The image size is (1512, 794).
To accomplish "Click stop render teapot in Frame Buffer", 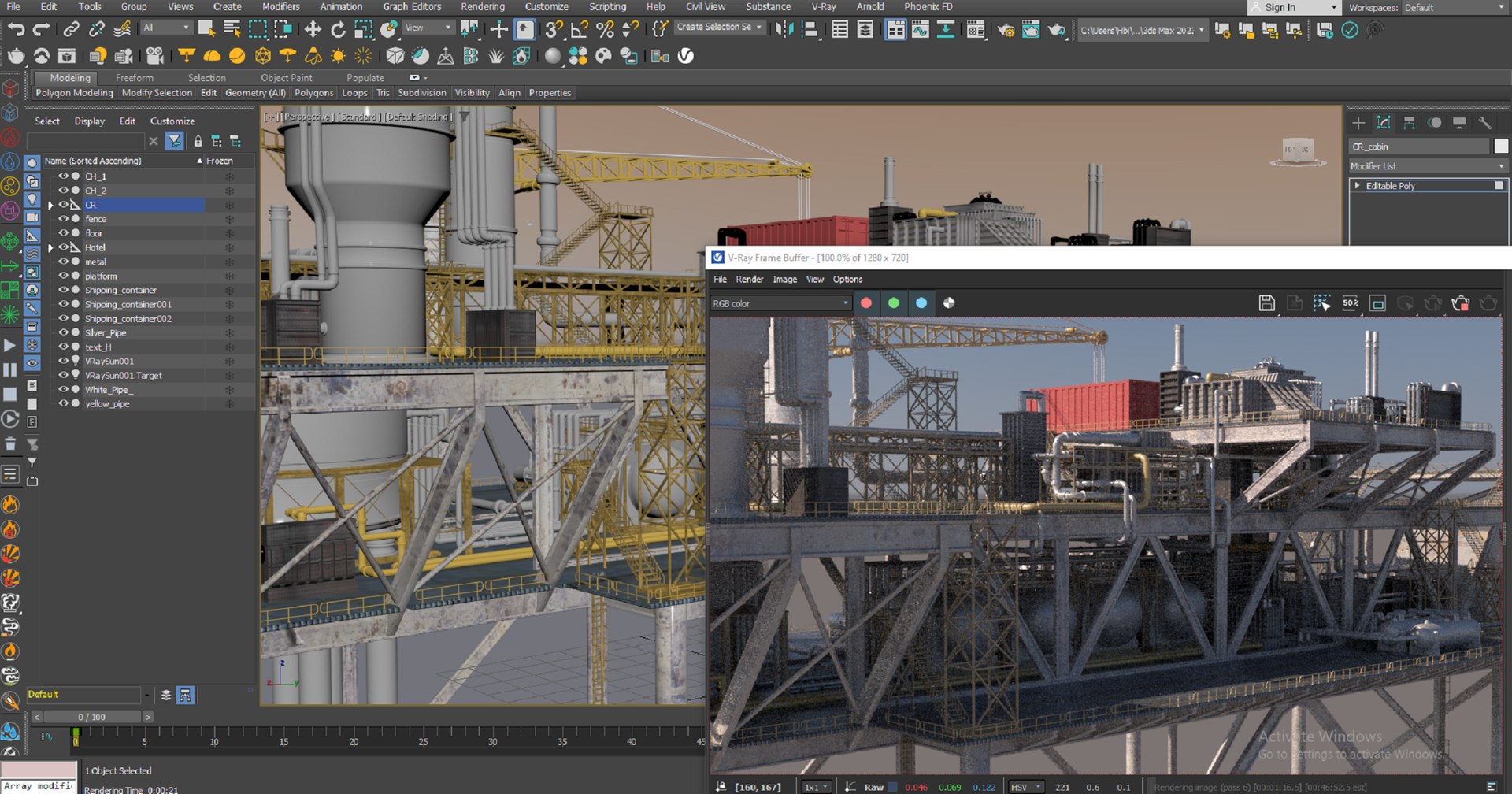I will pos(1460,303).
